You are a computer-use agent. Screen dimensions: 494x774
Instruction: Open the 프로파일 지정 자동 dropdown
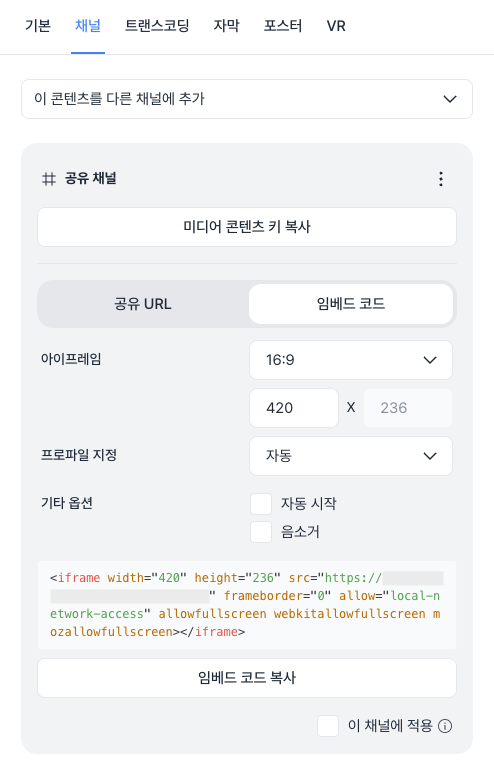351,456
